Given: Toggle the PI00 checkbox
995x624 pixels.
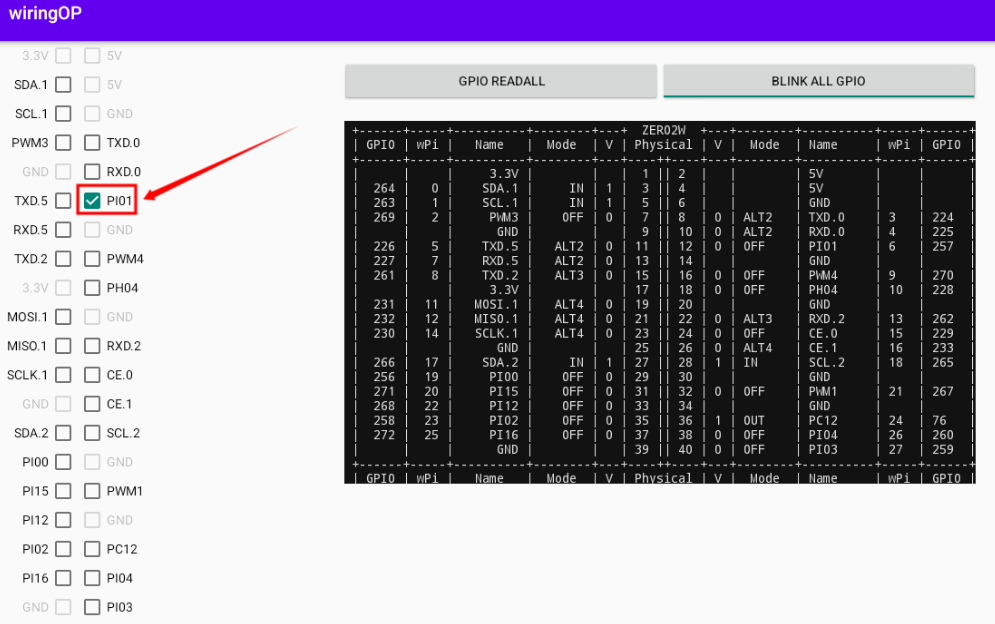Looking at the screenshot, I should (63, 462).
